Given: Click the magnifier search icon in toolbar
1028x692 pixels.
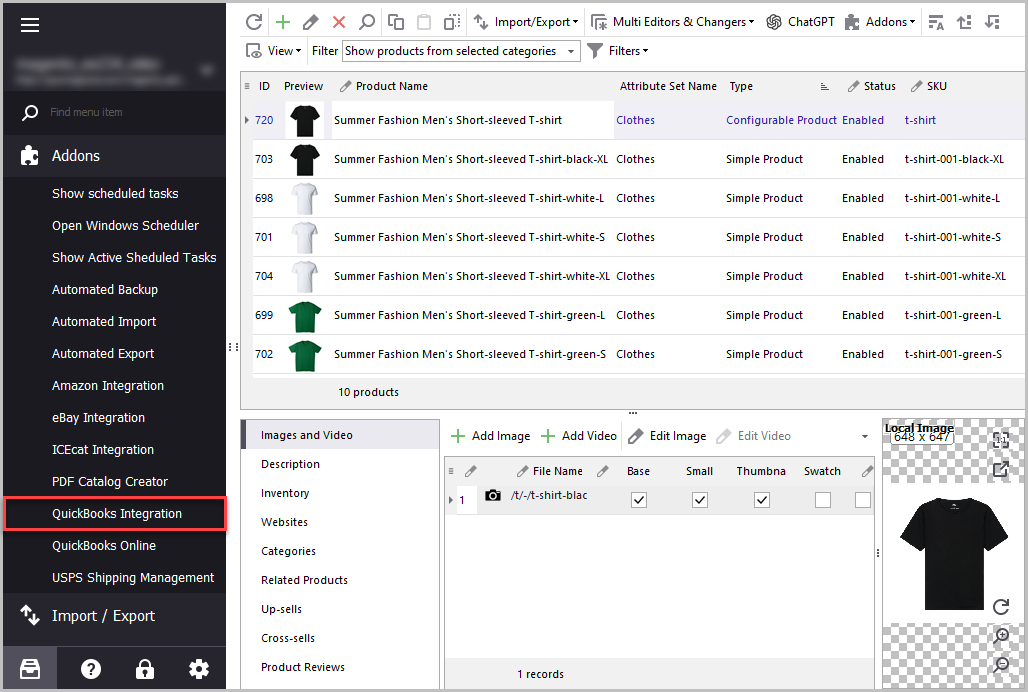Looking at the screenshot, I should pyautogui.click(x=367, y=22).
